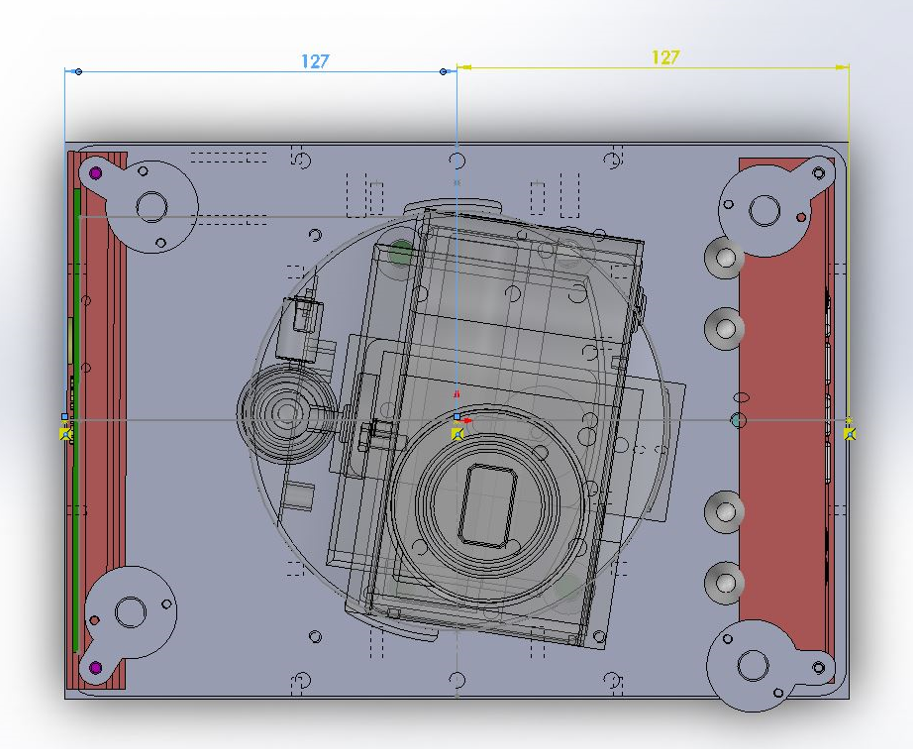Click the rectangular camera lens opening
The image size is (913, 749).
(487, 504)
